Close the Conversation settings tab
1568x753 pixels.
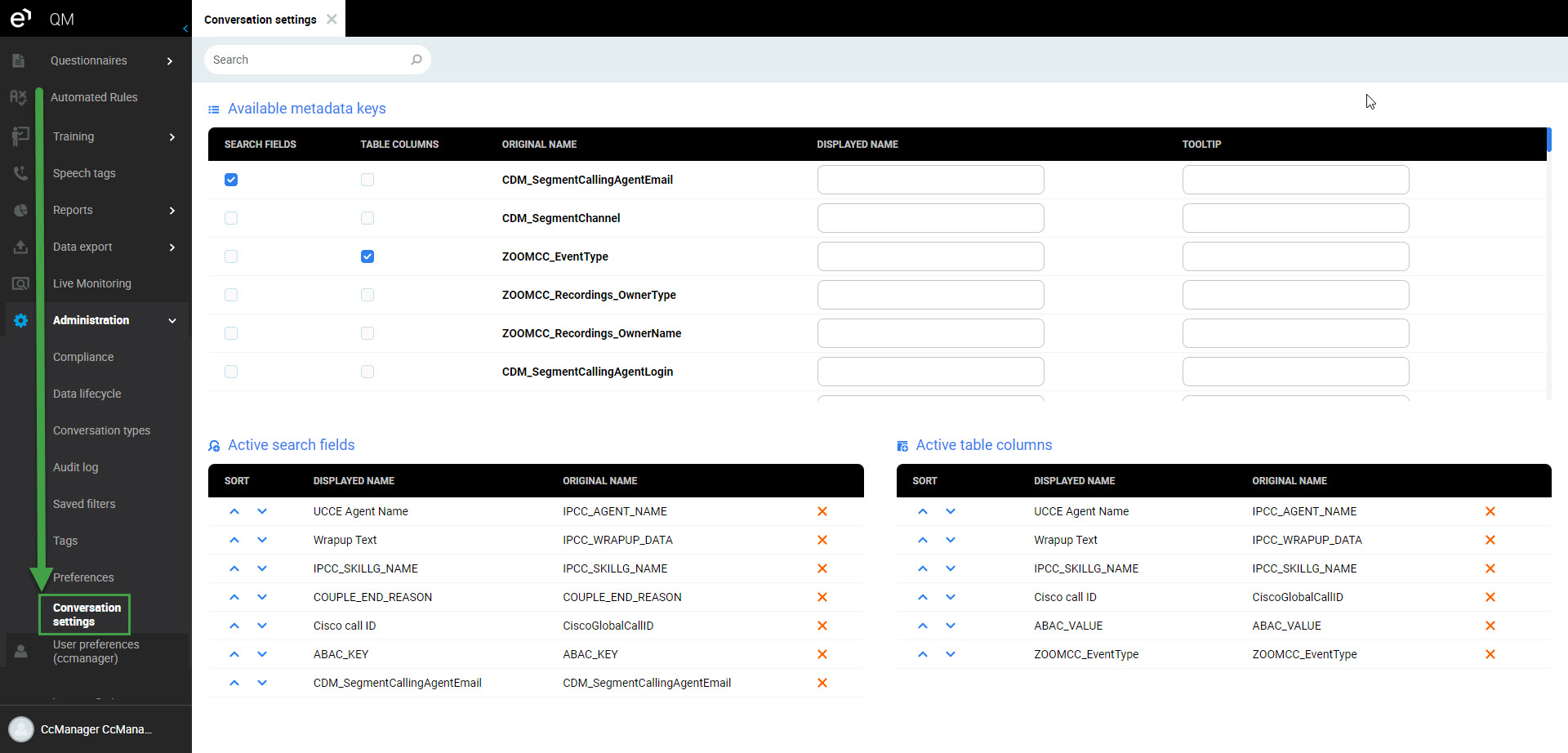point(332,19)
